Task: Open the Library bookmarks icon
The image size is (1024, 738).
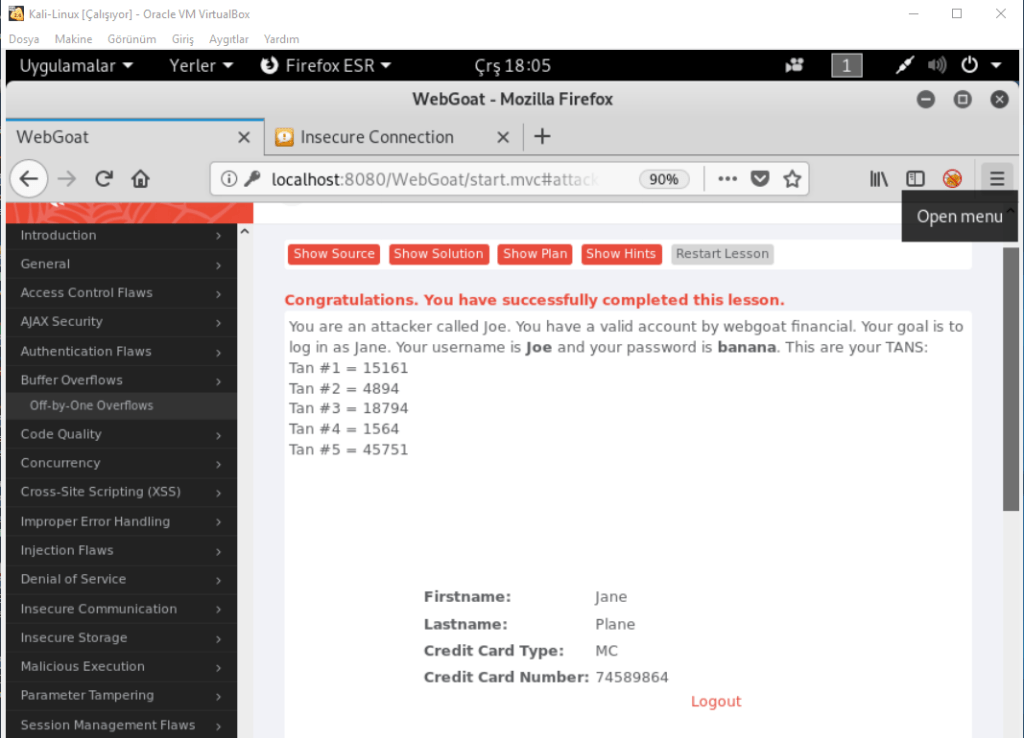Action: (x=879, y=179)
